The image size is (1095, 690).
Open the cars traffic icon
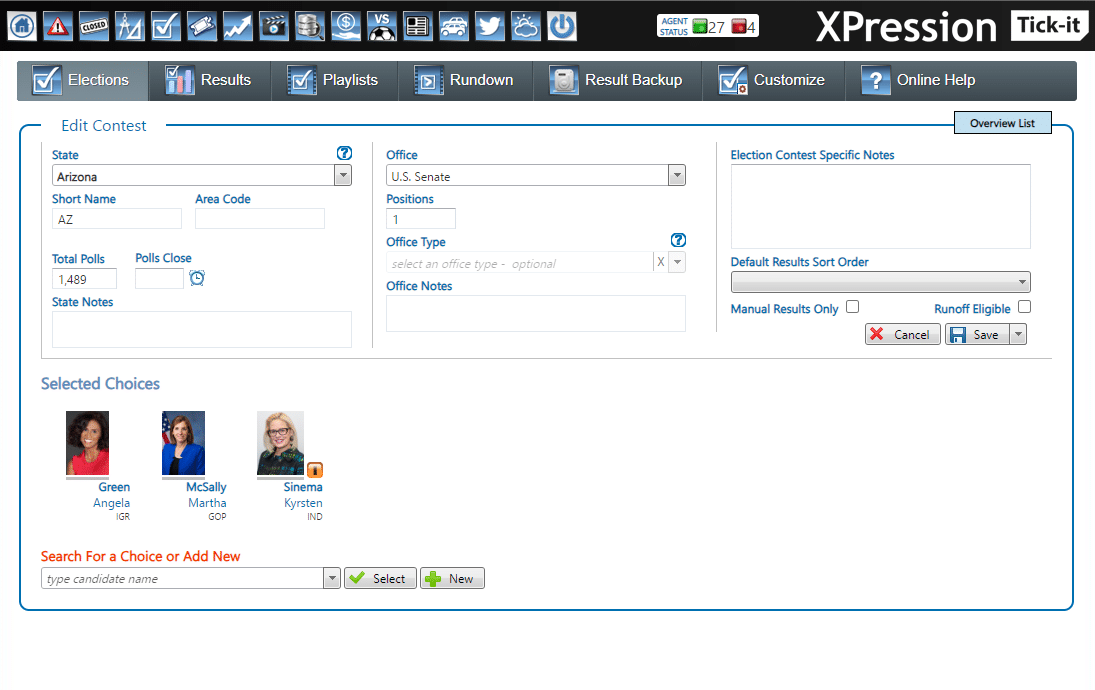coord(454,27)
